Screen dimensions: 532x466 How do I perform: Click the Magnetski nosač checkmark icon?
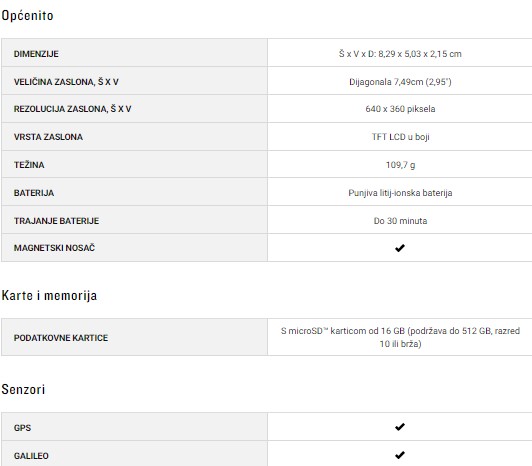[x=400, y=248]
